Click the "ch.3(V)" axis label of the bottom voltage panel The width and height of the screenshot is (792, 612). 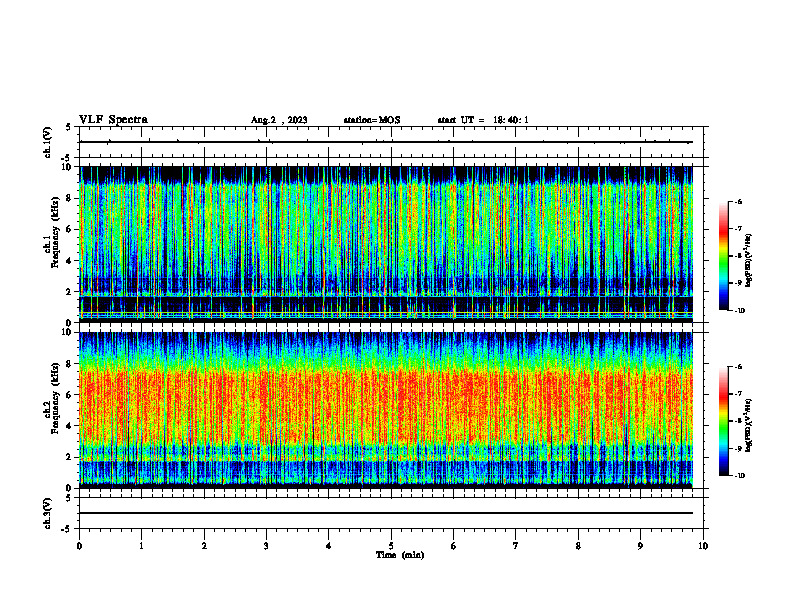point(47,513)
